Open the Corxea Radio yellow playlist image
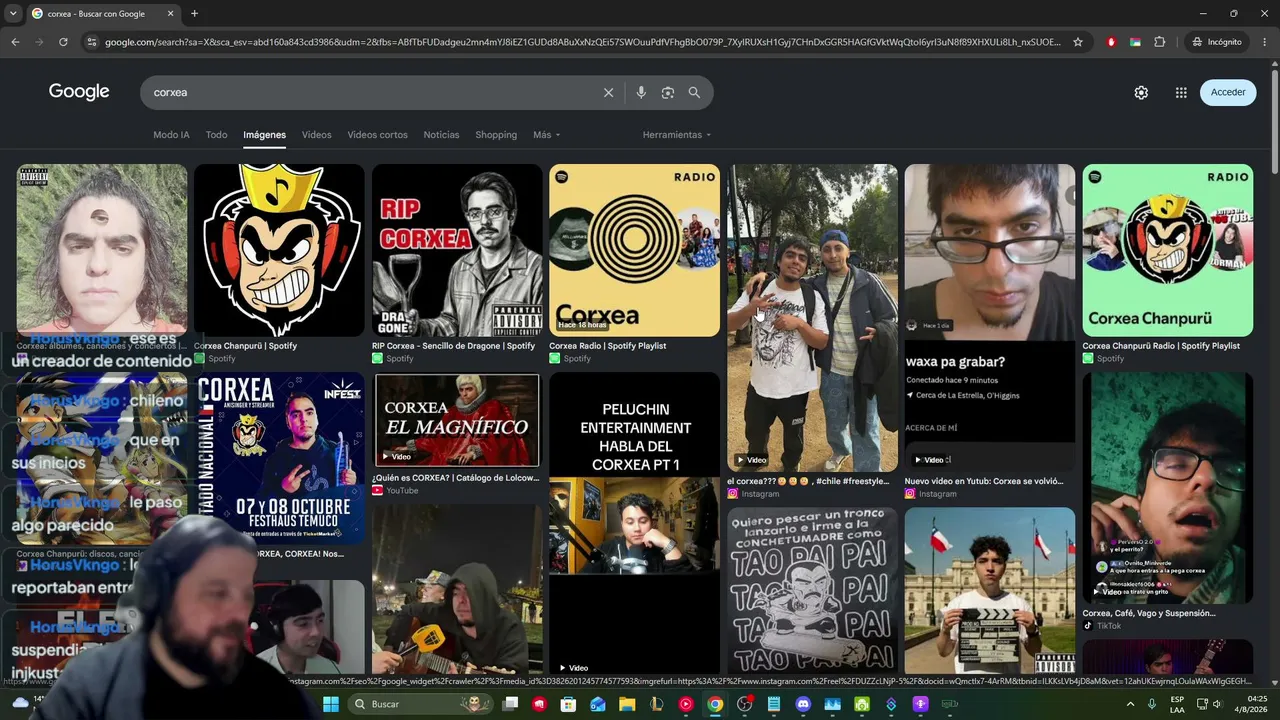Screen dimensions: 1280x720 click(634, 250)
